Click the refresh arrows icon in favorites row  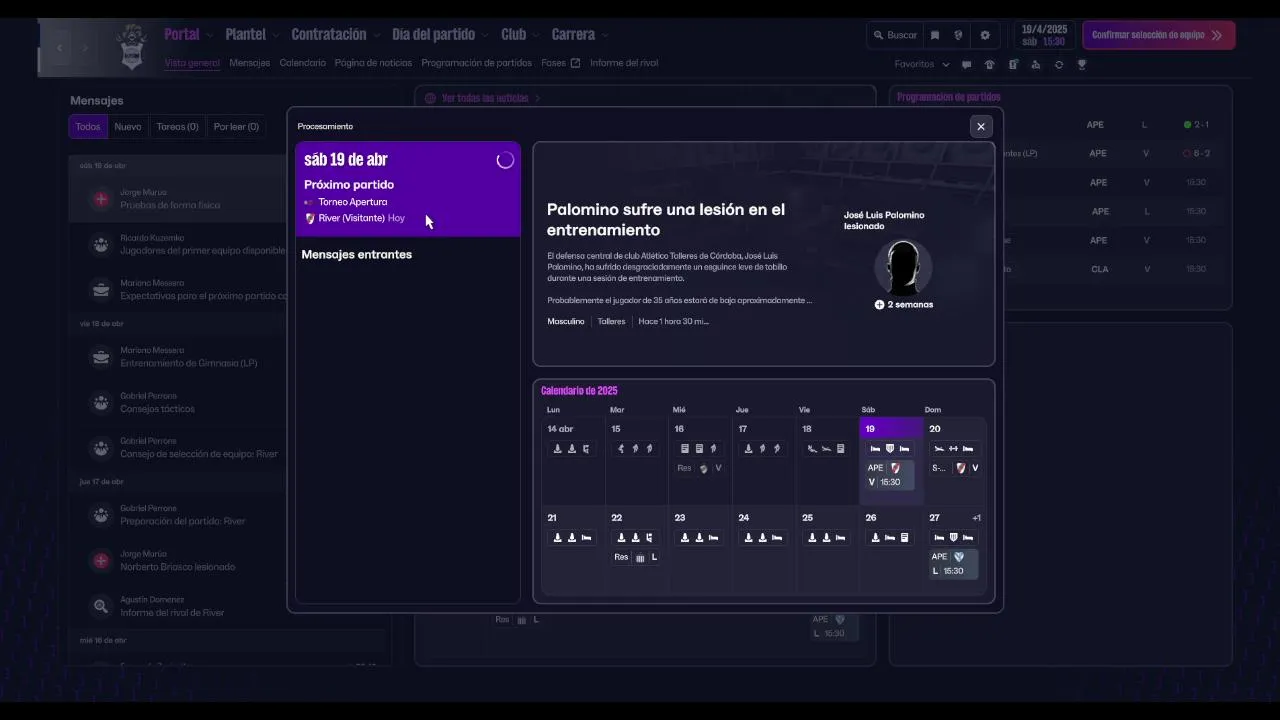pyautogui.click(x=1058, y=64)
